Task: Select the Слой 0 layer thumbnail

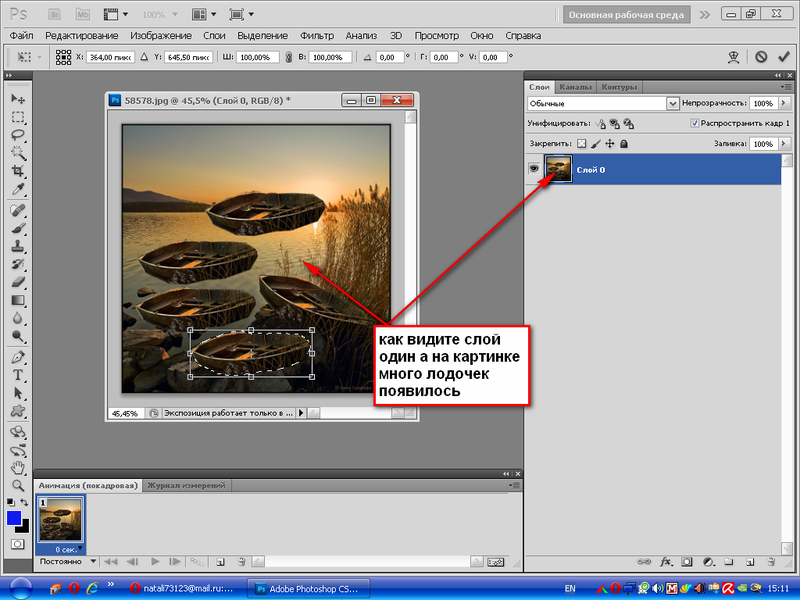Action: (557, 169)
